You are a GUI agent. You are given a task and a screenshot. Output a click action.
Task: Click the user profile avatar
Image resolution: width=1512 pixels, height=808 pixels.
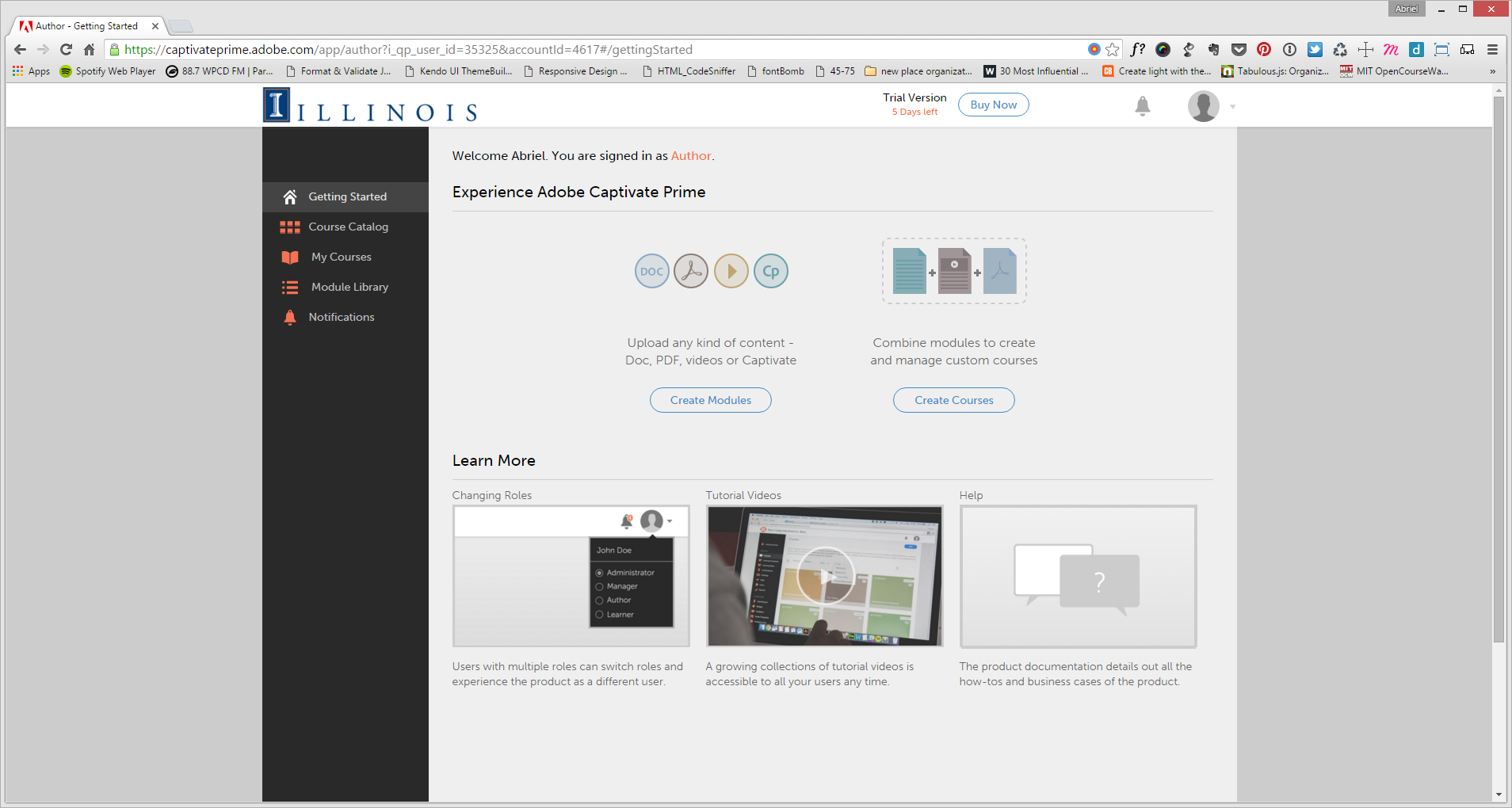1203,106
